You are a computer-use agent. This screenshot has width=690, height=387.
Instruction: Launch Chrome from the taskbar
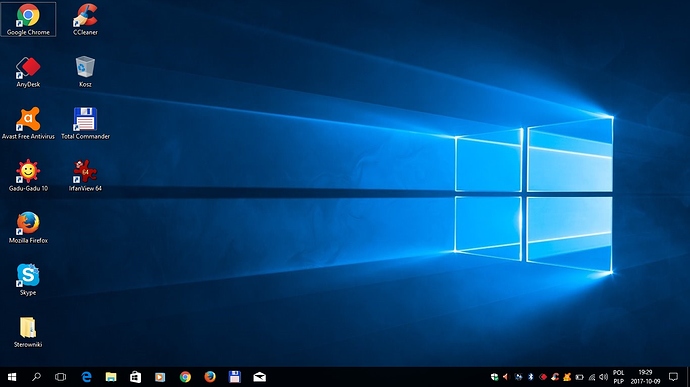click(x=185, y=377)
